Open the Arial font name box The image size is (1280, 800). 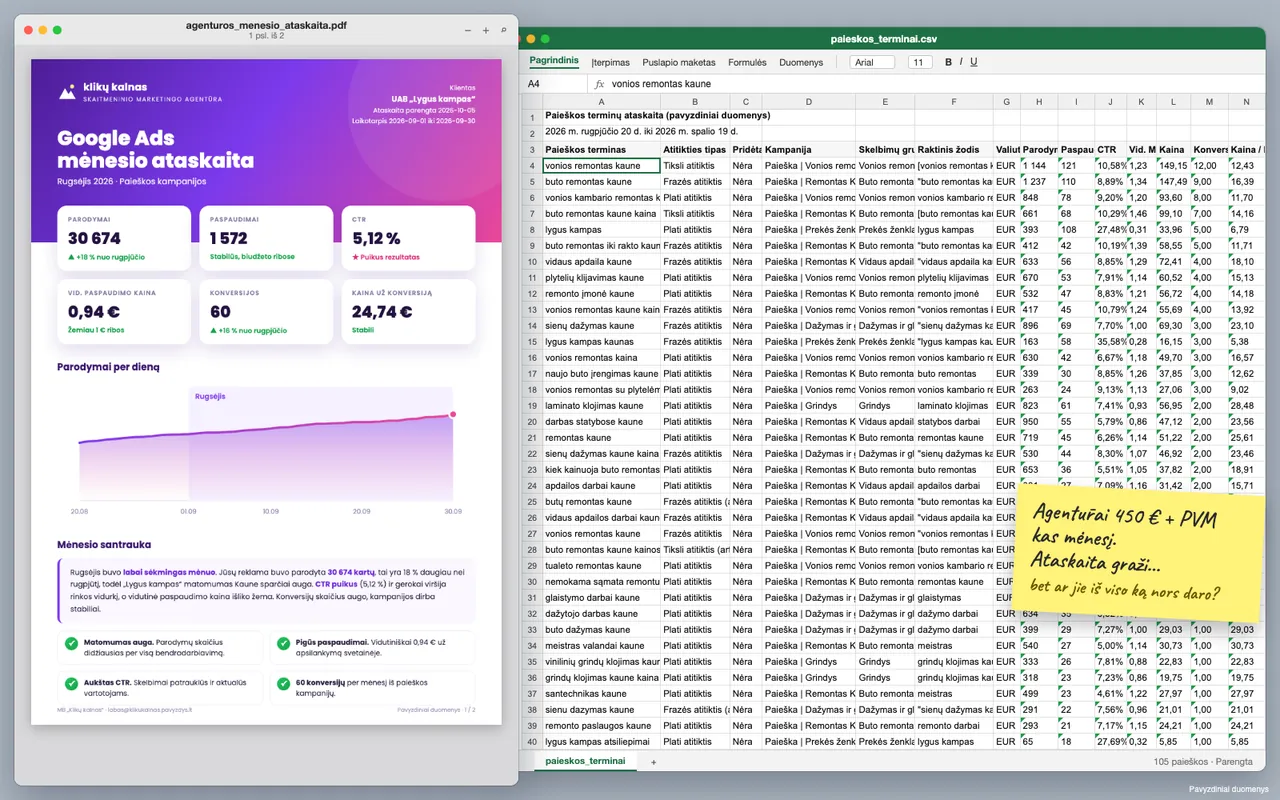(x=872, y=62)
